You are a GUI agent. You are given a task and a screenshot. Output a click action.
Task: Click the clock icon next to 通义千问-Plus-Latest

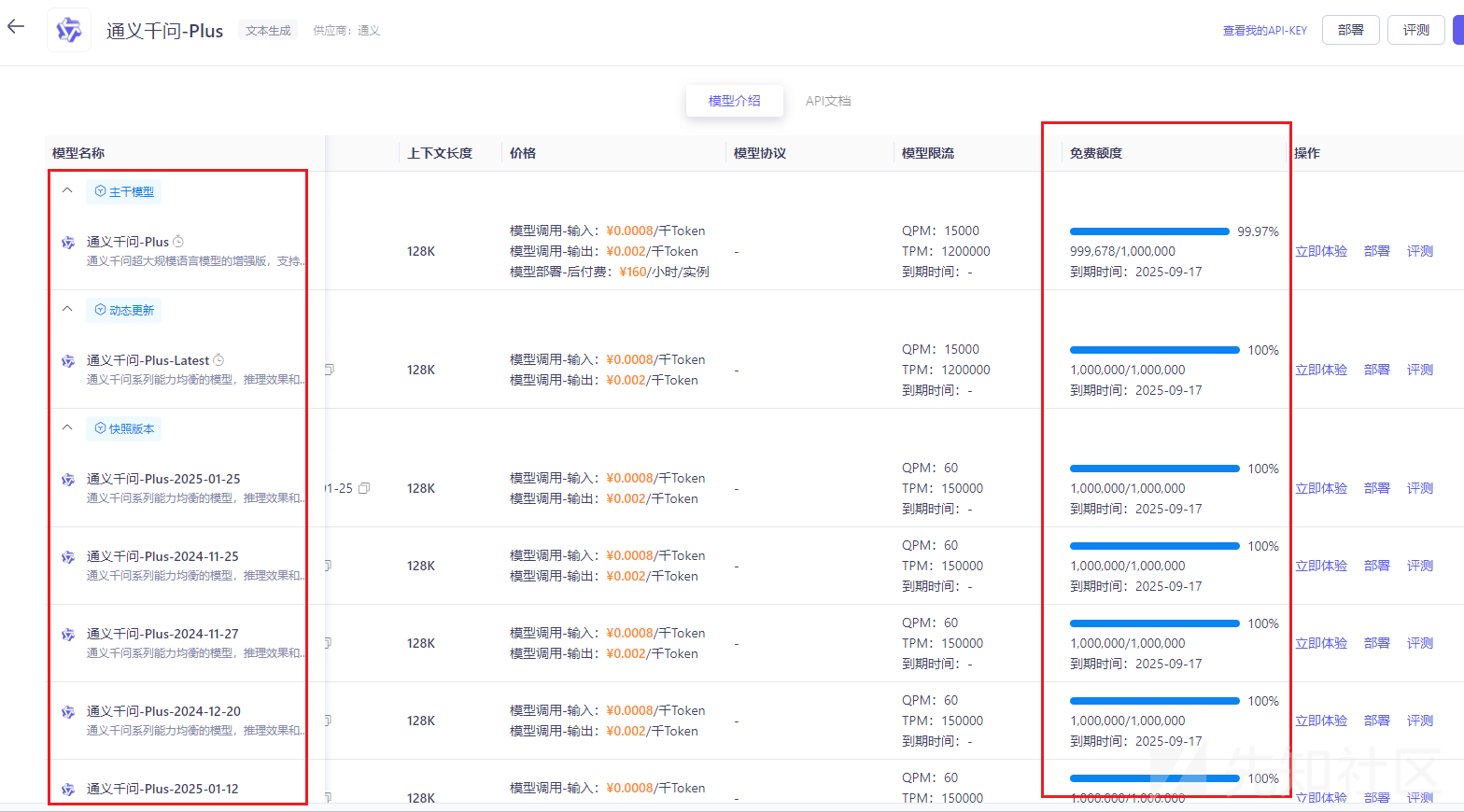click(218, 360)
